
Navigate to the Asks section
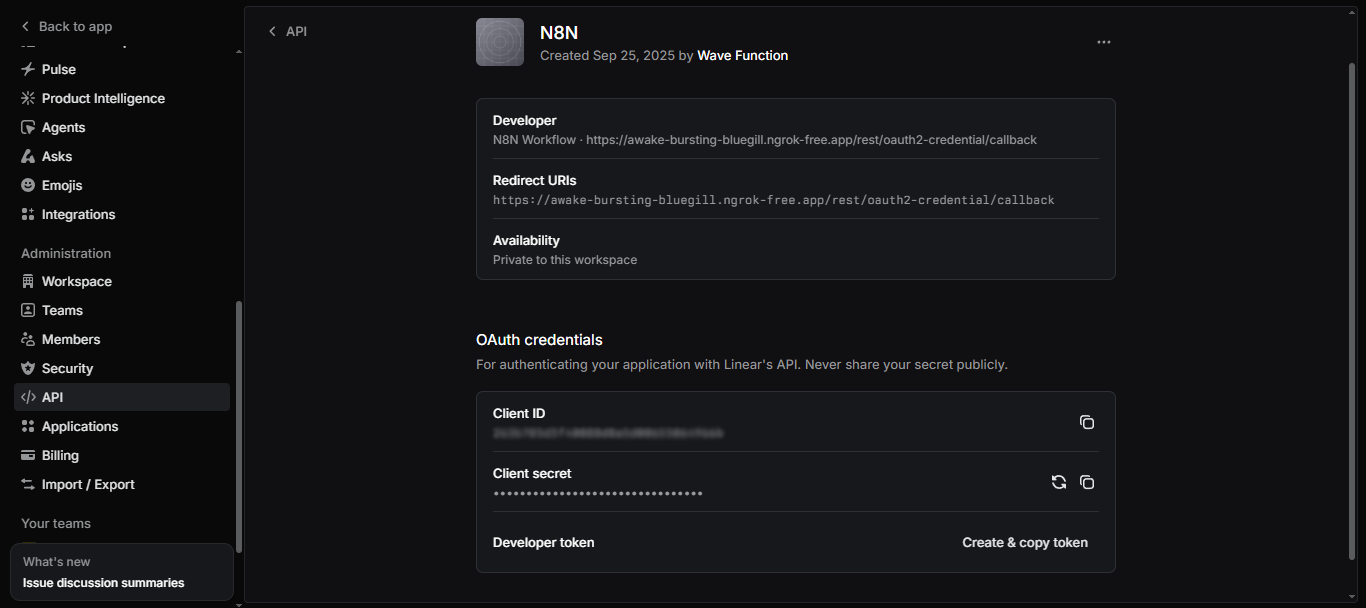point(56,156)
